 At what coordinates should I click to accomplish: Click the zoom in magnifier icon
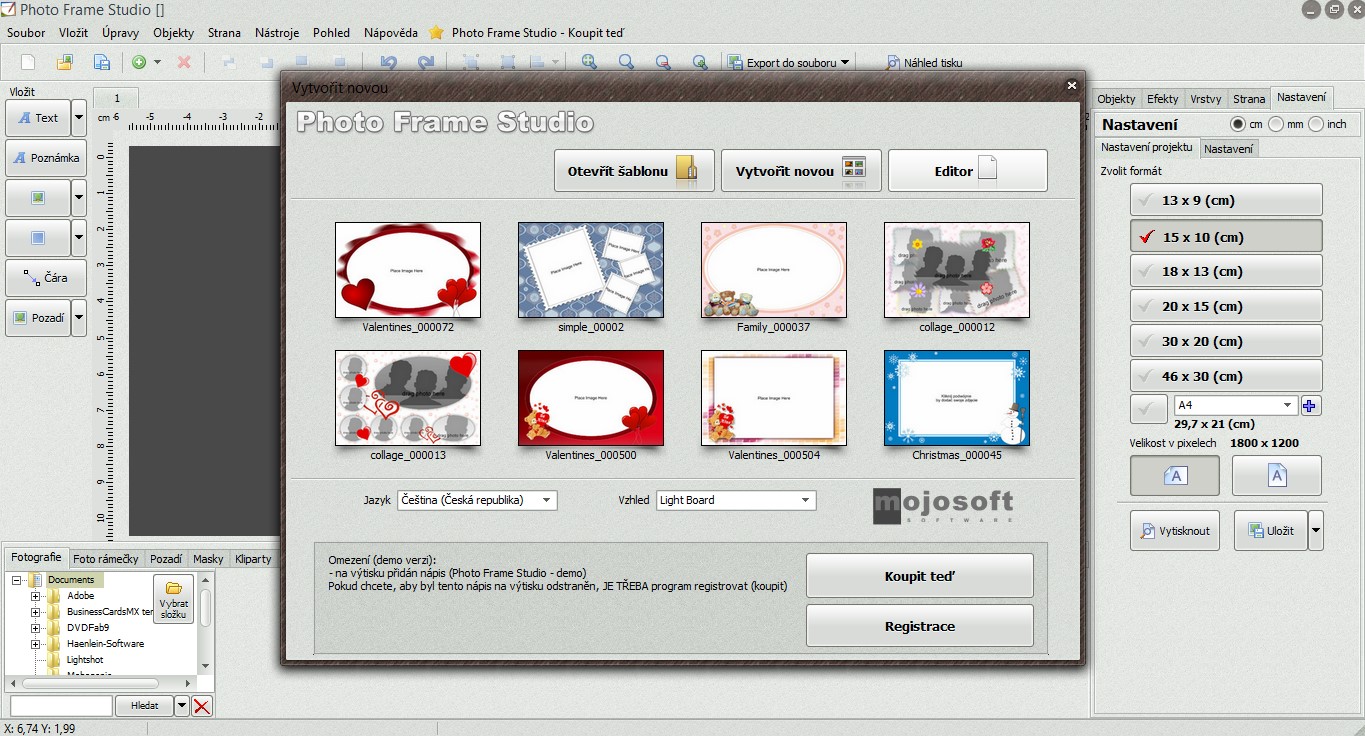coord(589,62)
